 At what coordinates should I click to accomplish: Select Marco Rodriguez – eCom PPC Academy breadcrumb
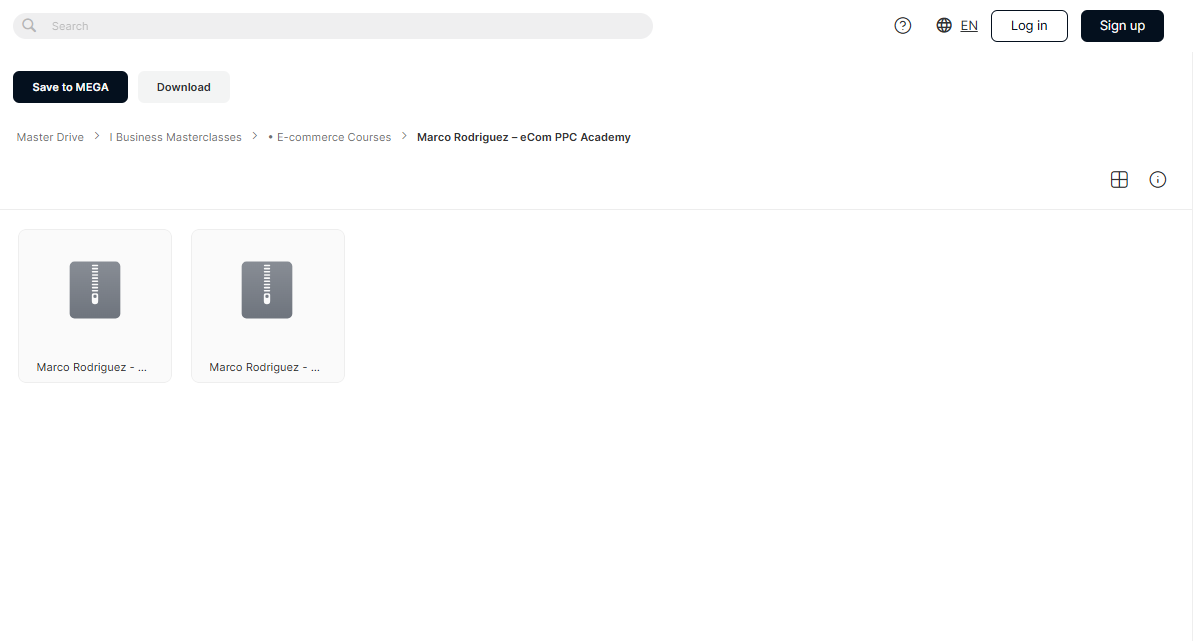point(523,137)
